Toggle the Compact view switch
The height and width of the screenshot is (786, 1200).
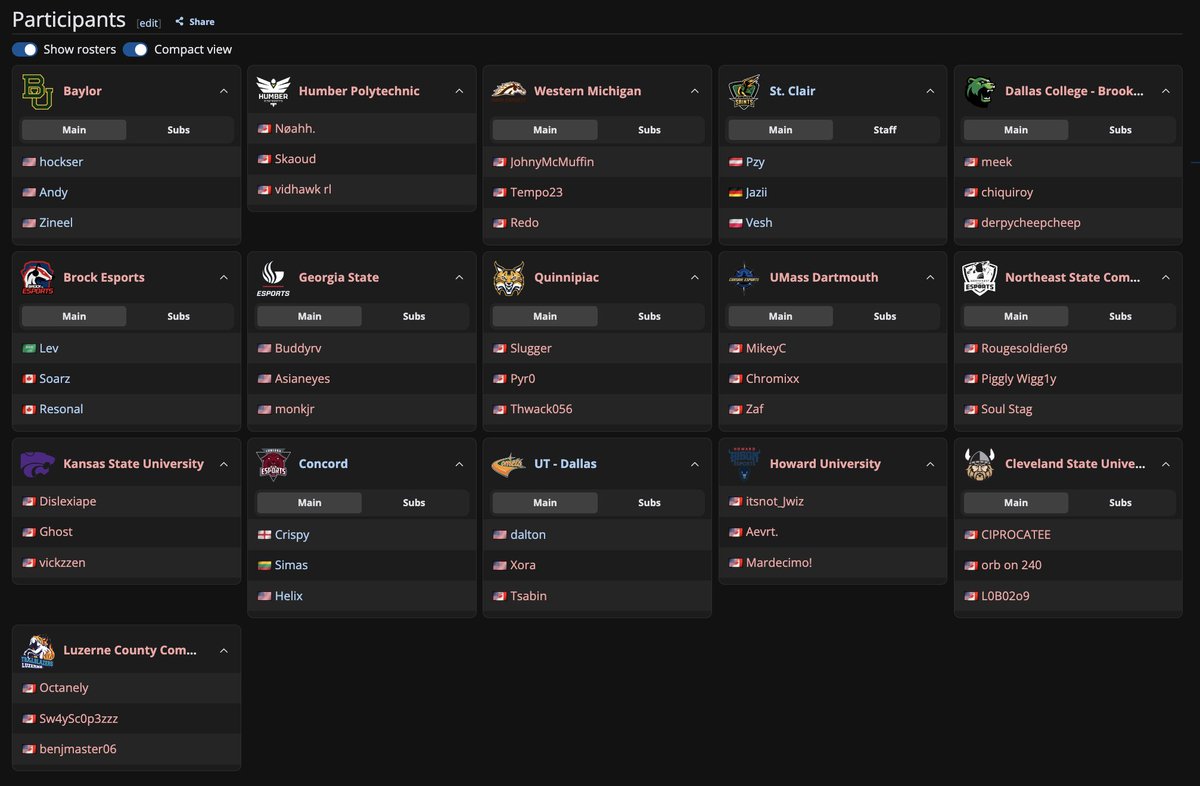[x=135, y=49]
